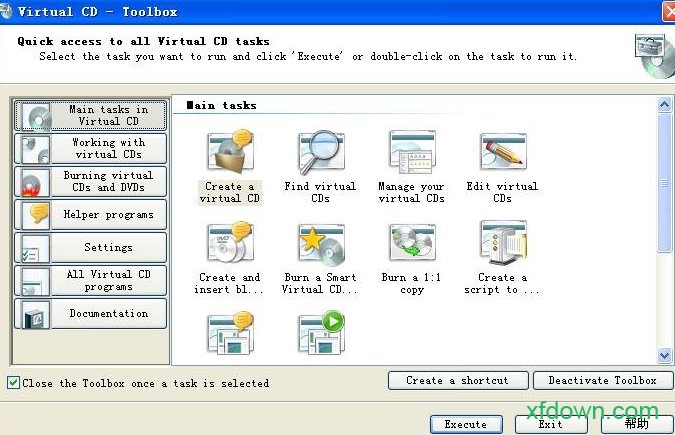Select the Burn a Smart Virtual CD icon
The height and width of the screenshot is (435, 675).
pos(320,244)
